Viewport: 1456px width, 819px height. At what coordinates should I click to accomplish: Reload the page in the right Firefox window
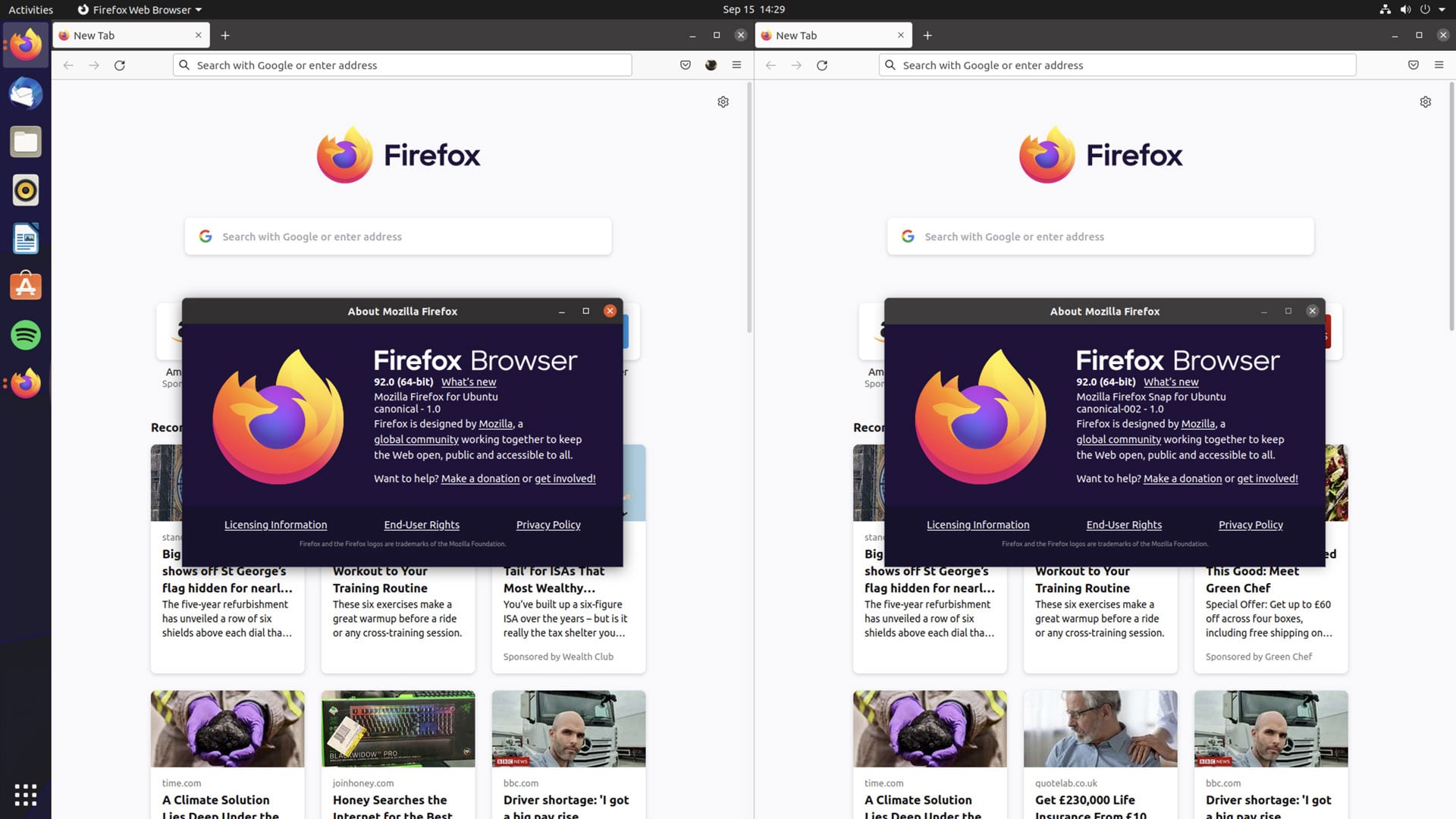click(x=822, y=65)
